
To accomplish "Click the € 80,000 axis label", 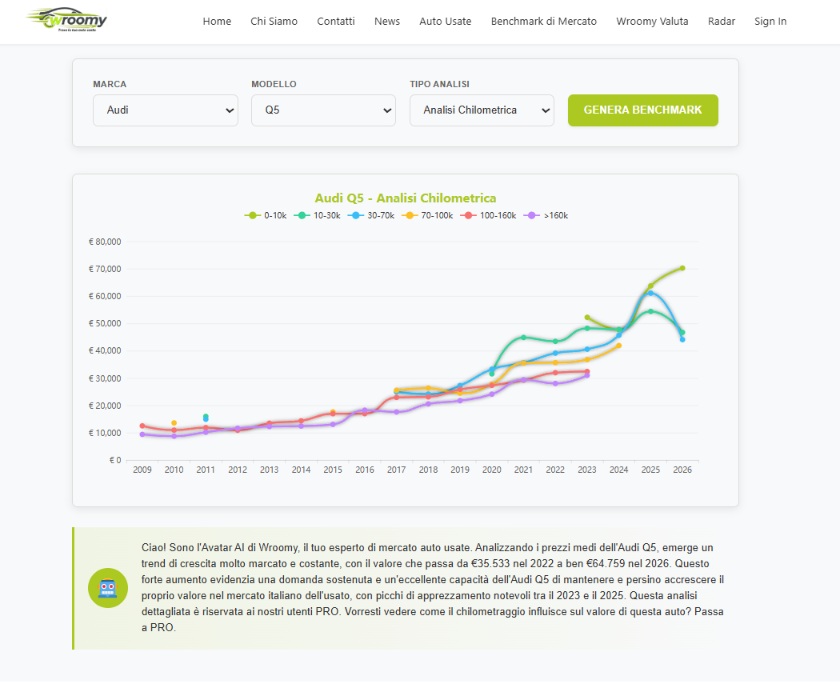I will 105,242.
